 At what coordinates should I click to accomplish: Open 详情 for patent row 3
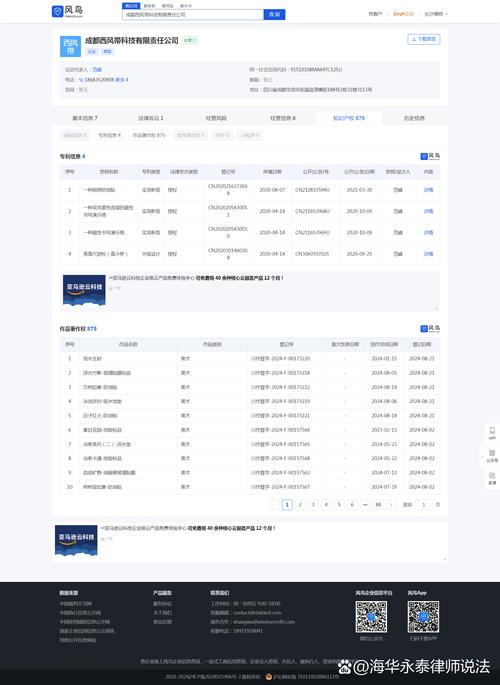click(428, 232)
